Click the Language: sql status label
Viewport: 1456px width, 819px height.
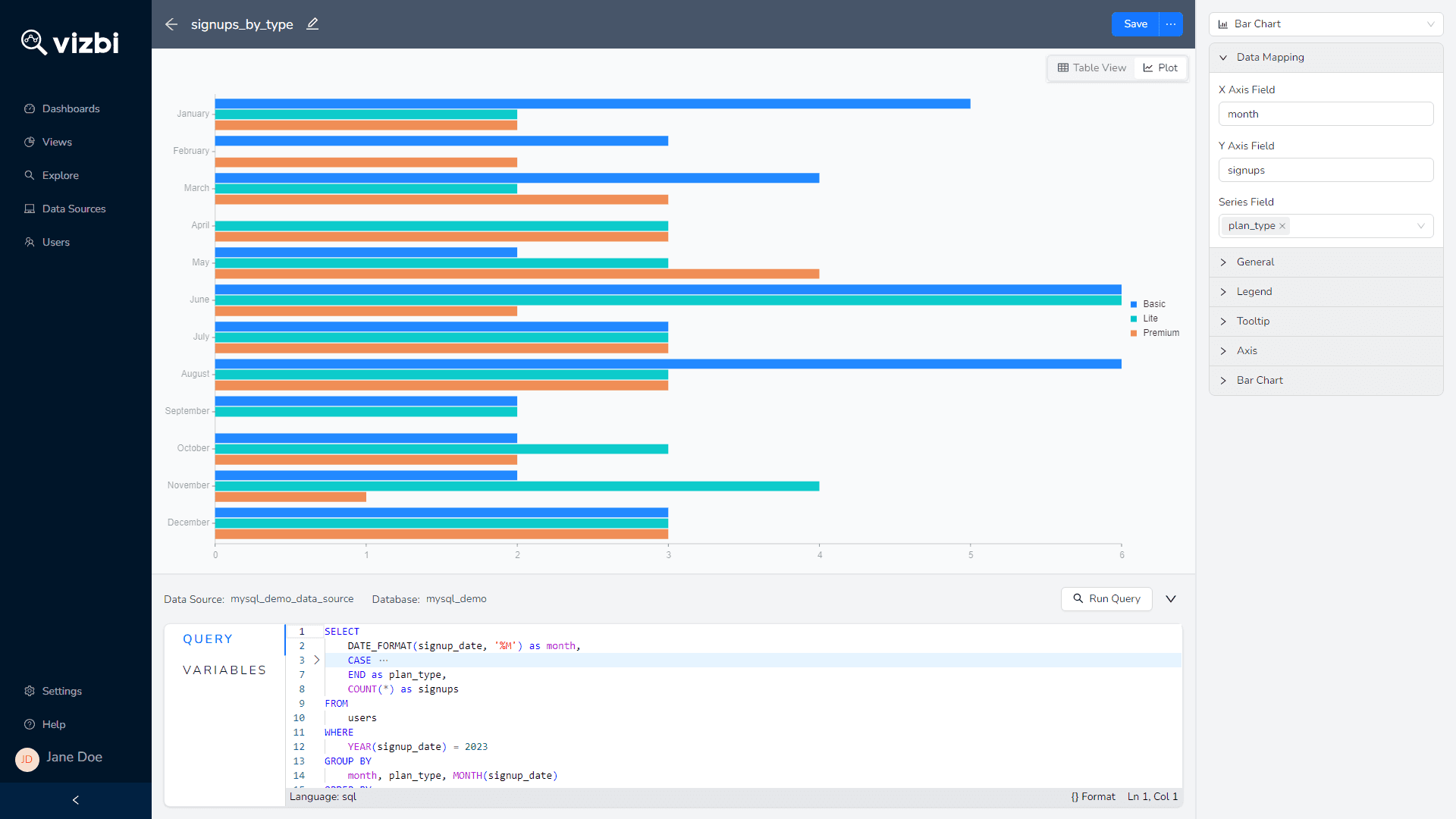[x=323, y=797]
